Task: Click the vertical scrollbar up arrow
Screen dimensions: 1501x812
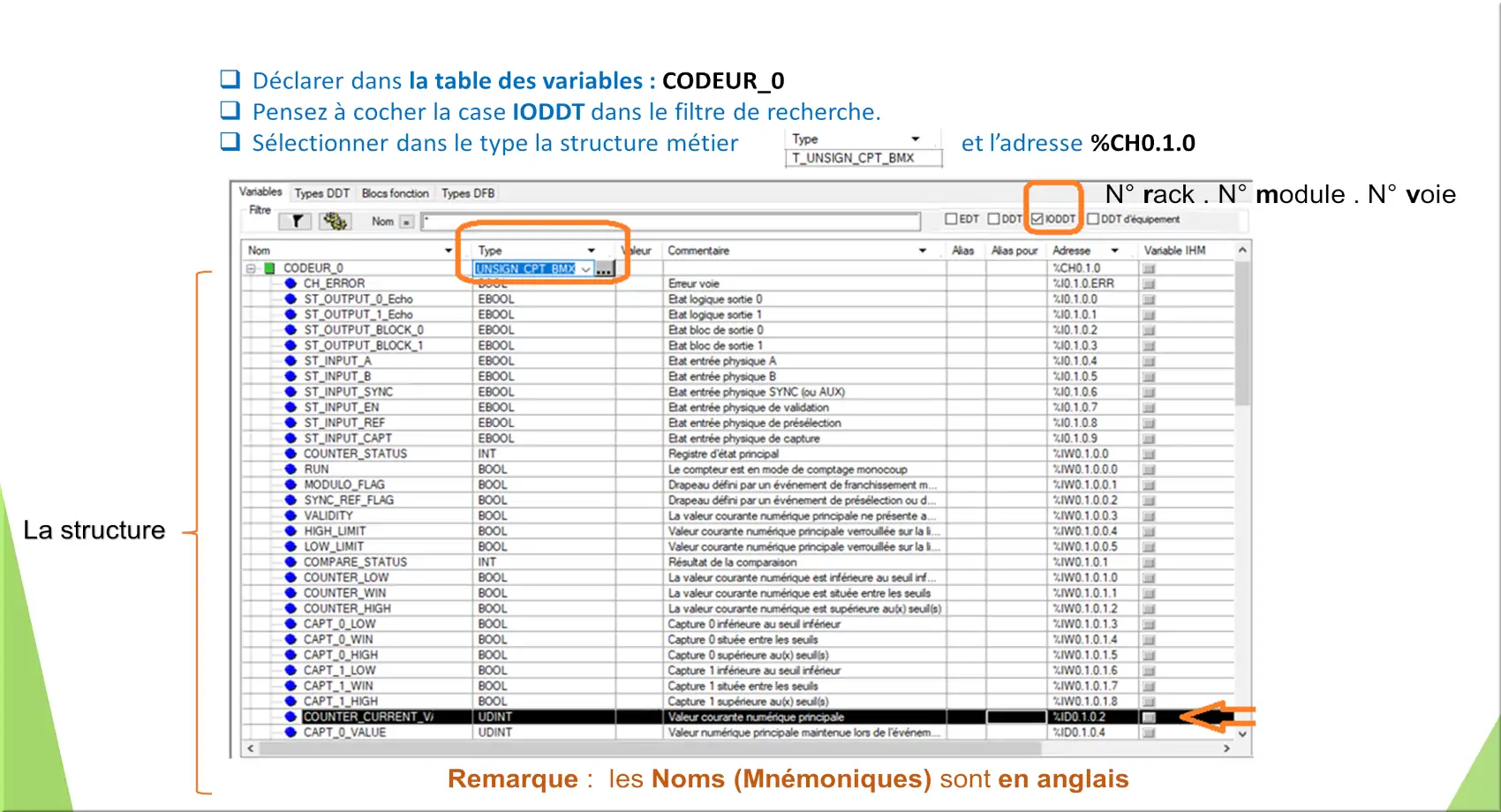Action: 1242,251
